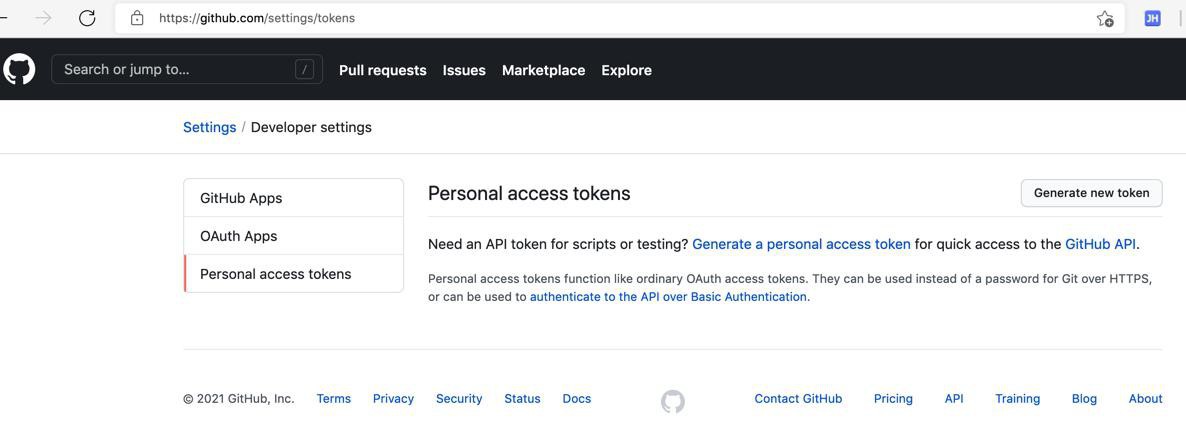This screenshot has width=1186, height=423.
Task: Add page to favorites with star icon
Action: coord(1104,18)
